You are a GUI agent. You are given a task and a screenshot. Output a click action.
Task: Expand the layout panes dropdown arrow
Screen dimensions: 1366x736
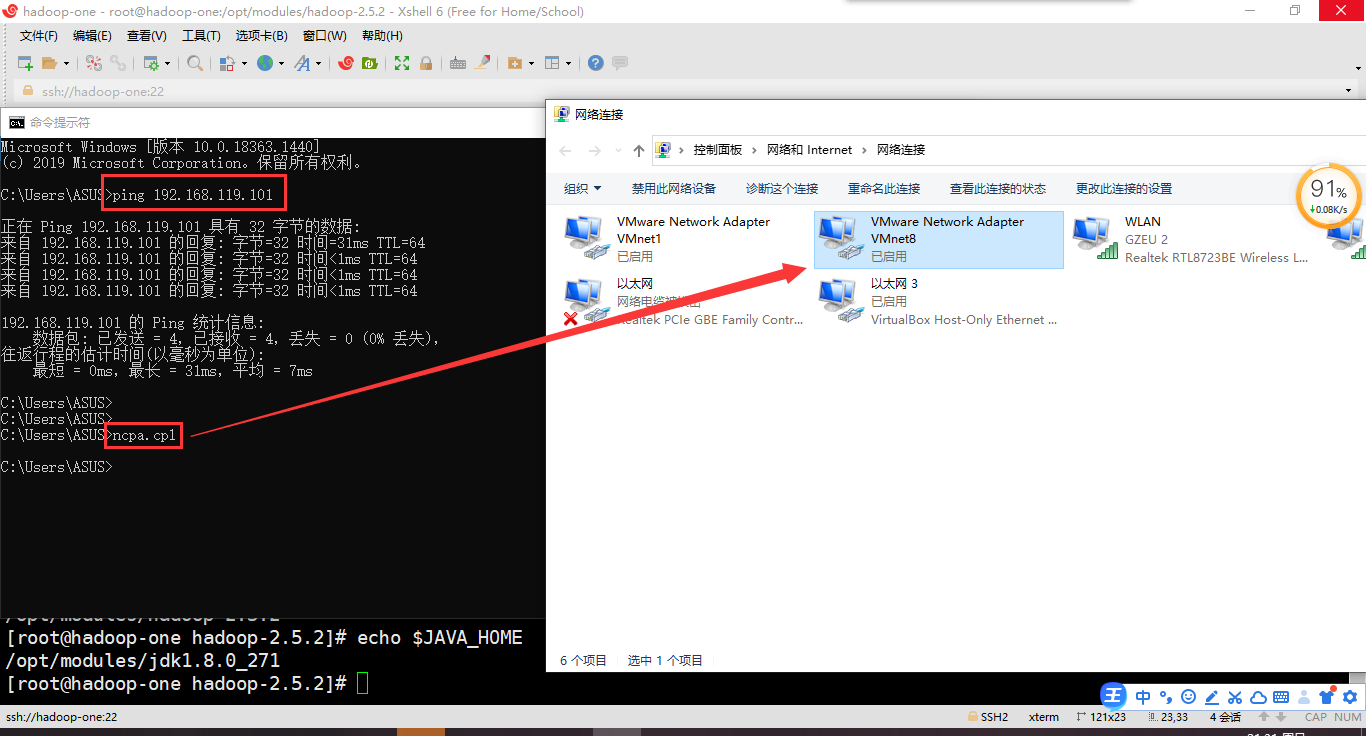[x=568, y=63]
